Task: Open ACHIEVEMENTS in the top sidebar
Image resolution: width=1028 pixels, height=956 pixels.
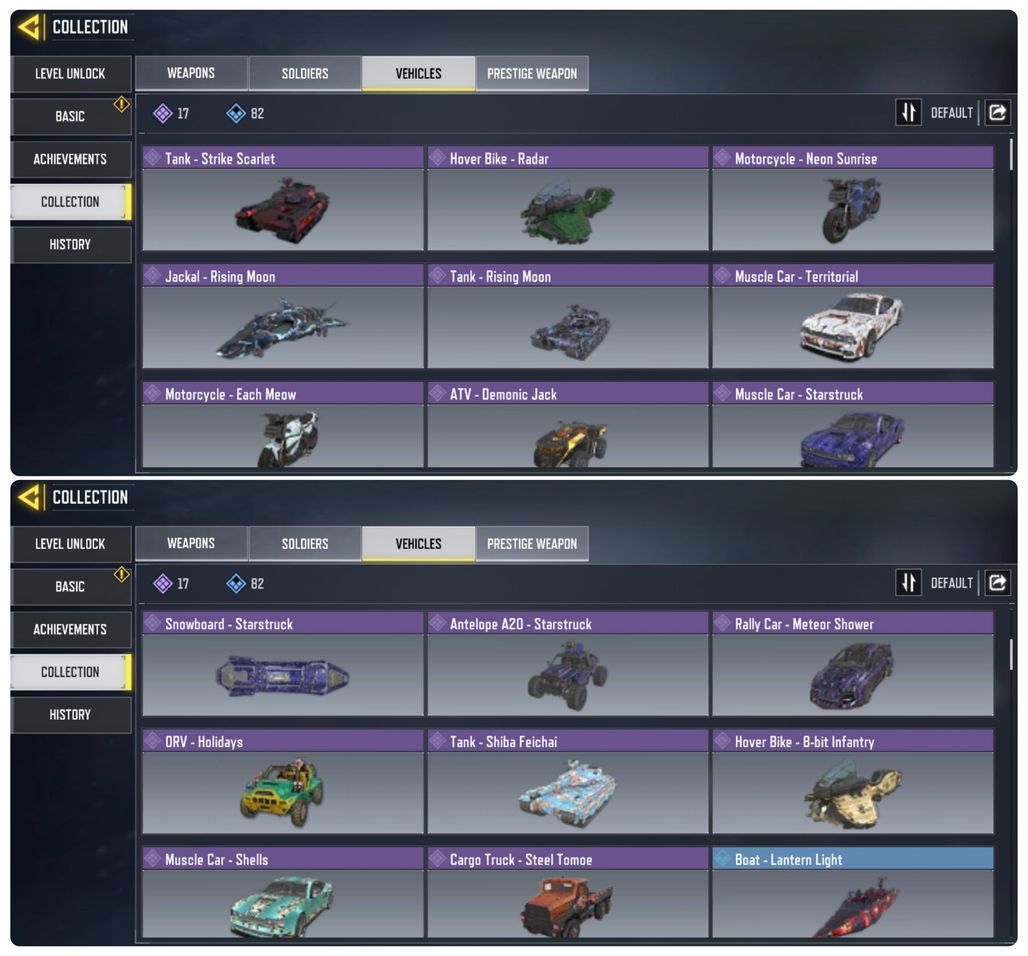Action: pyautogui.click(x=70, y=159)
